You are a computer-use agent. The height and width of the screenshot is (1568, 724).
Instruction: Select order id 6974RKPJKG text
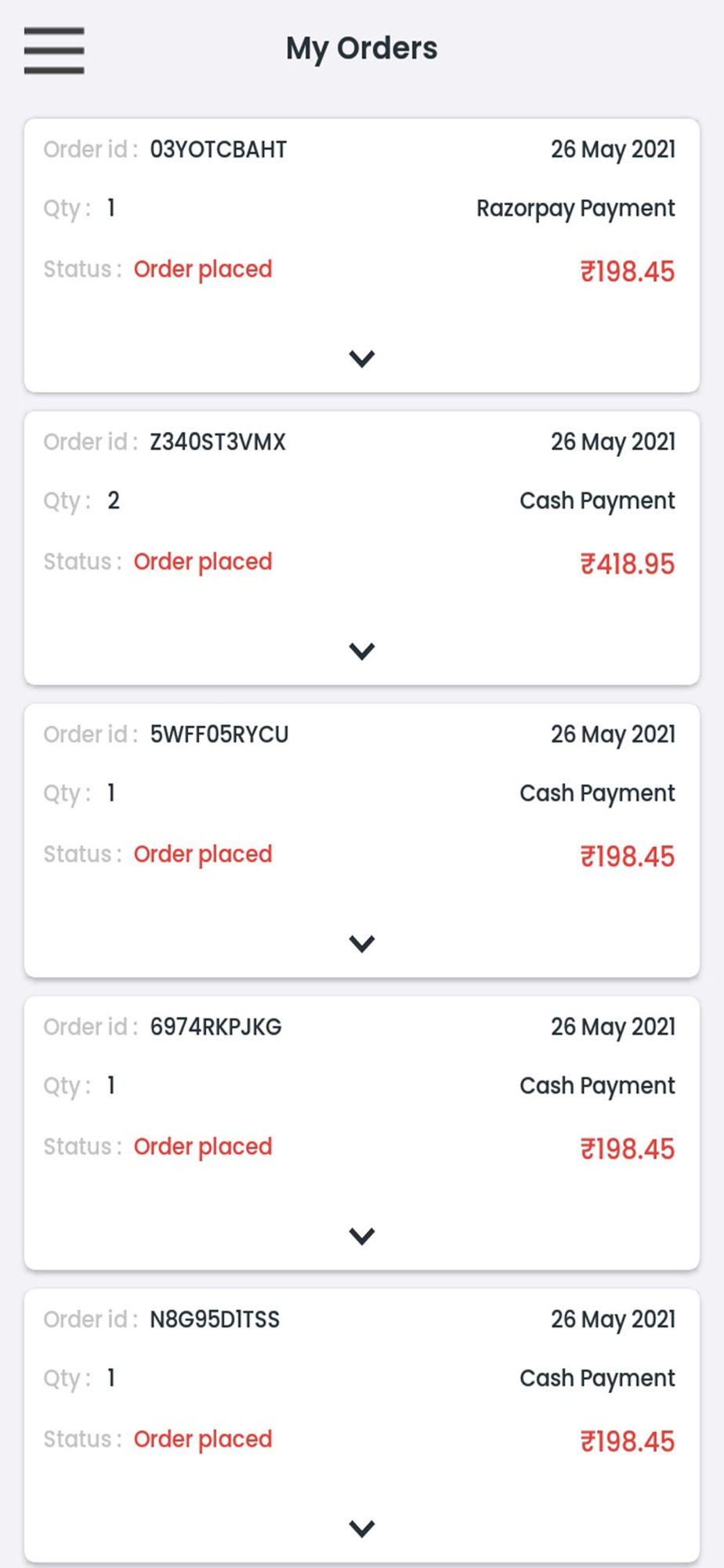[x=215, y=1026]
